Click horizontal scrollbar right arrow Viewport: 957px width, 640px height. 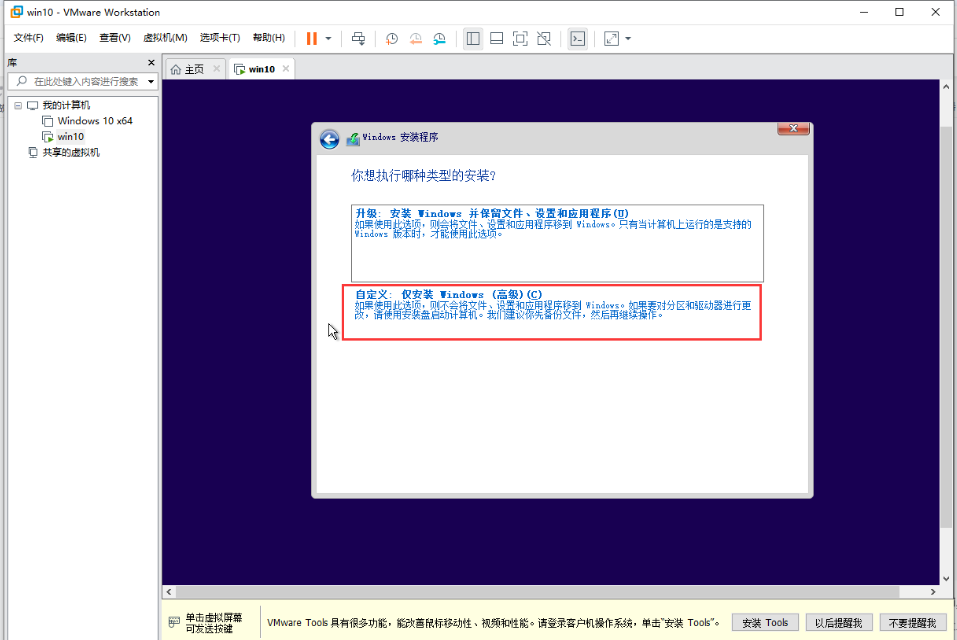933,592
